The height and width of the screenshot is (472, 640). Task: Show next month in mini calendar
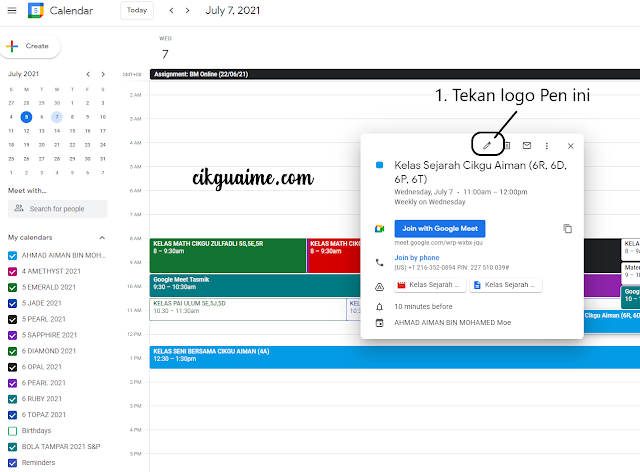(x=104, y=73)
